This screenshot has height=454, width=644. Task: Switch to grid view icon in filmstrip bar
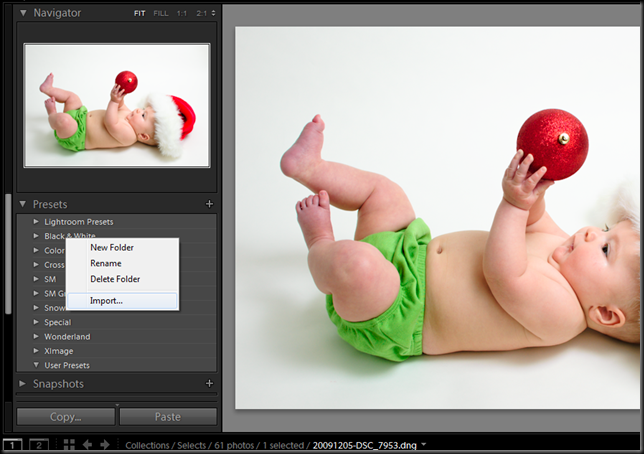point(69,445)
